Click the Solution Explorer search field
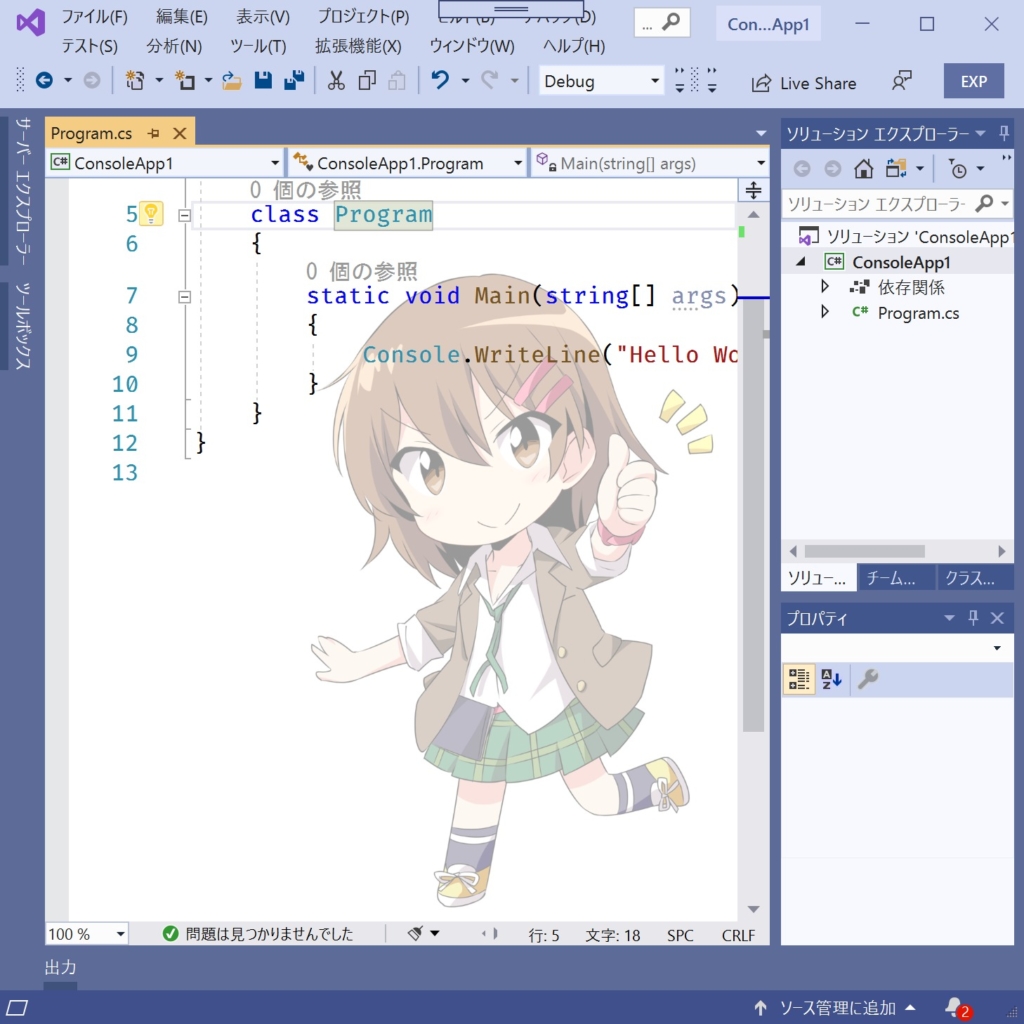The width and height of the screenshot is (1024, 1024). tap(875, 204)
